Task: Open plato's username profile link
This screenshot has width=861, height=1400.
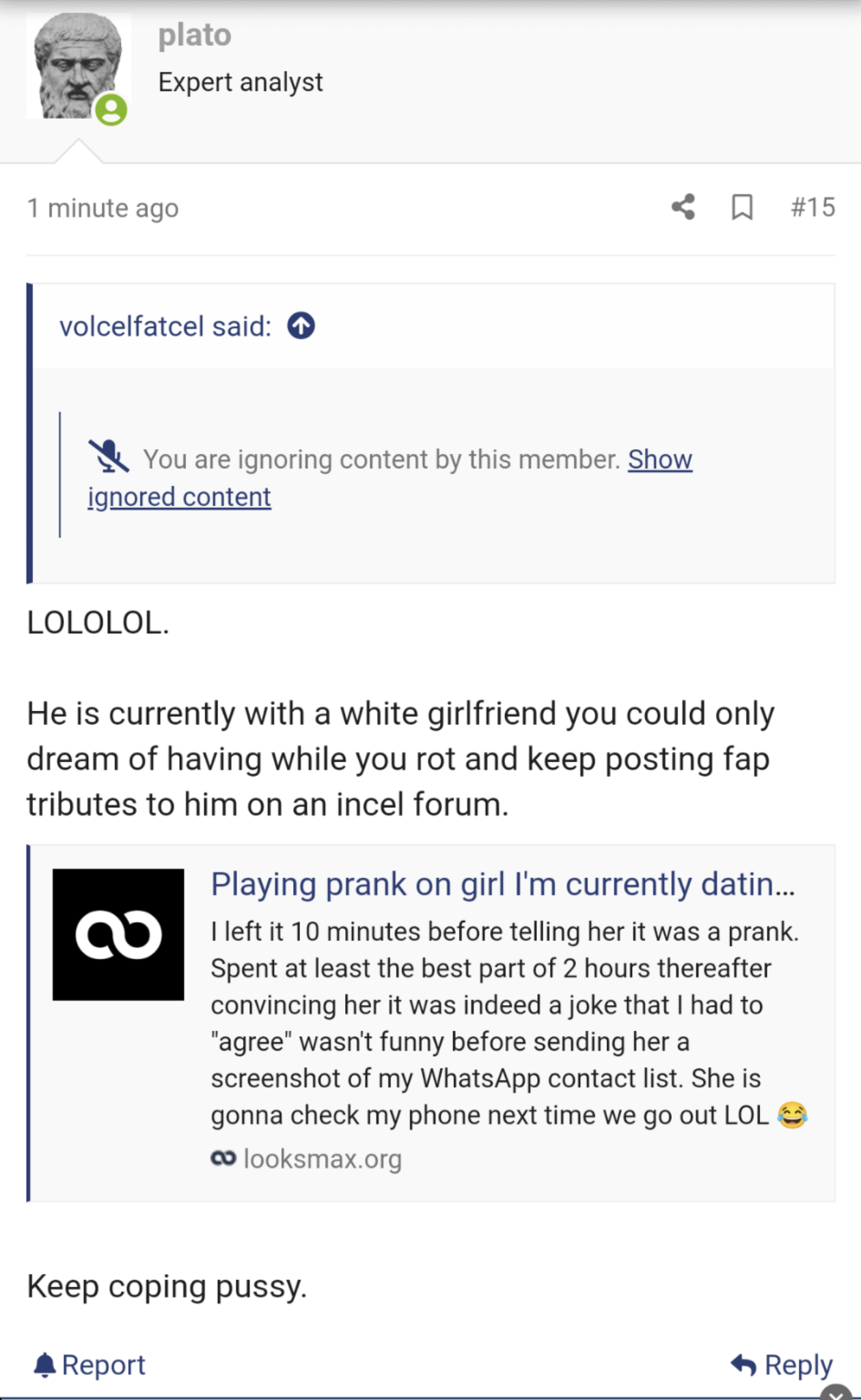Action: click(195, 34)
